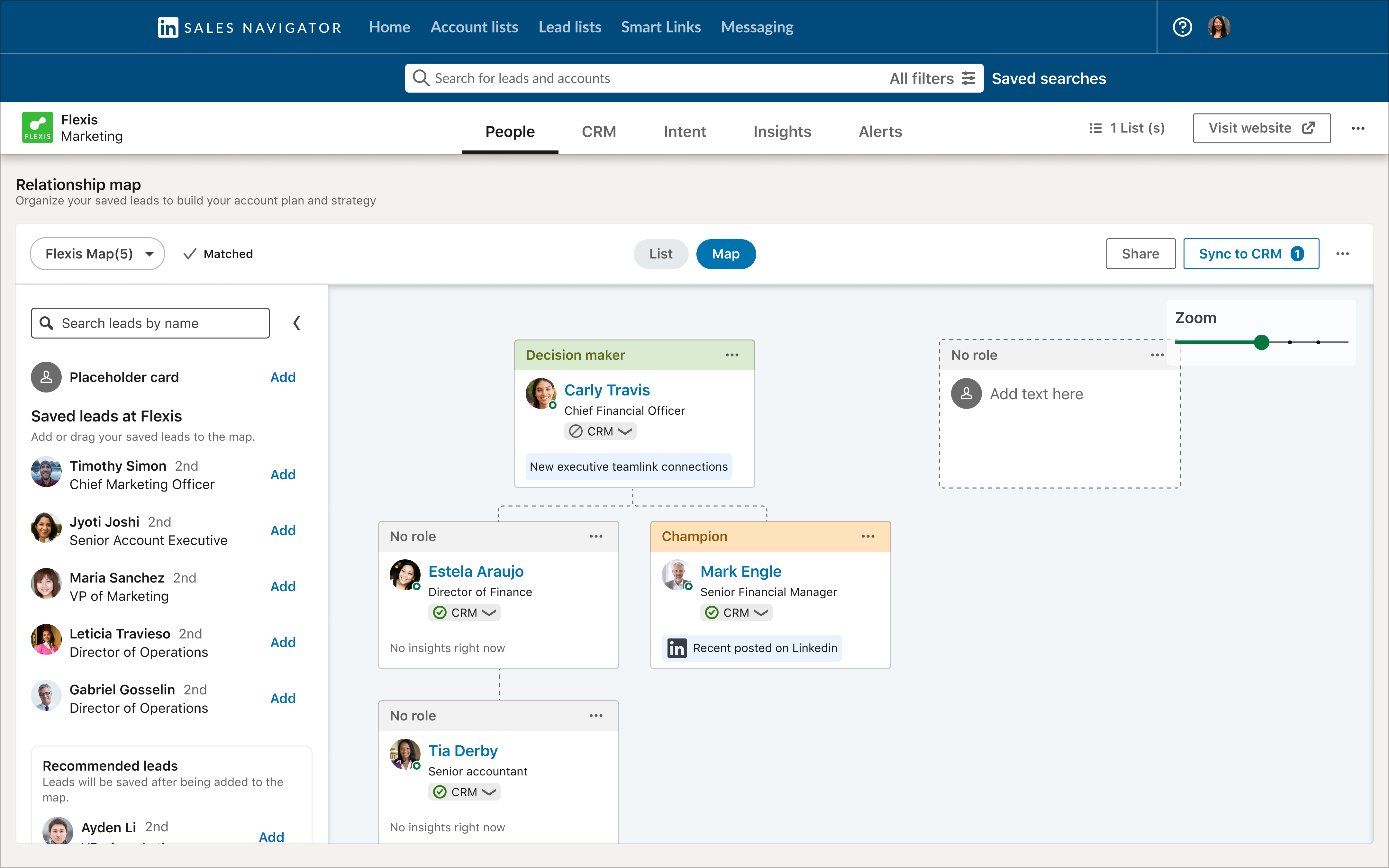Viewport: 1389px width, 868px height.
Task: Open Decision maker card options ellipsis
Action: coord(732,355)
